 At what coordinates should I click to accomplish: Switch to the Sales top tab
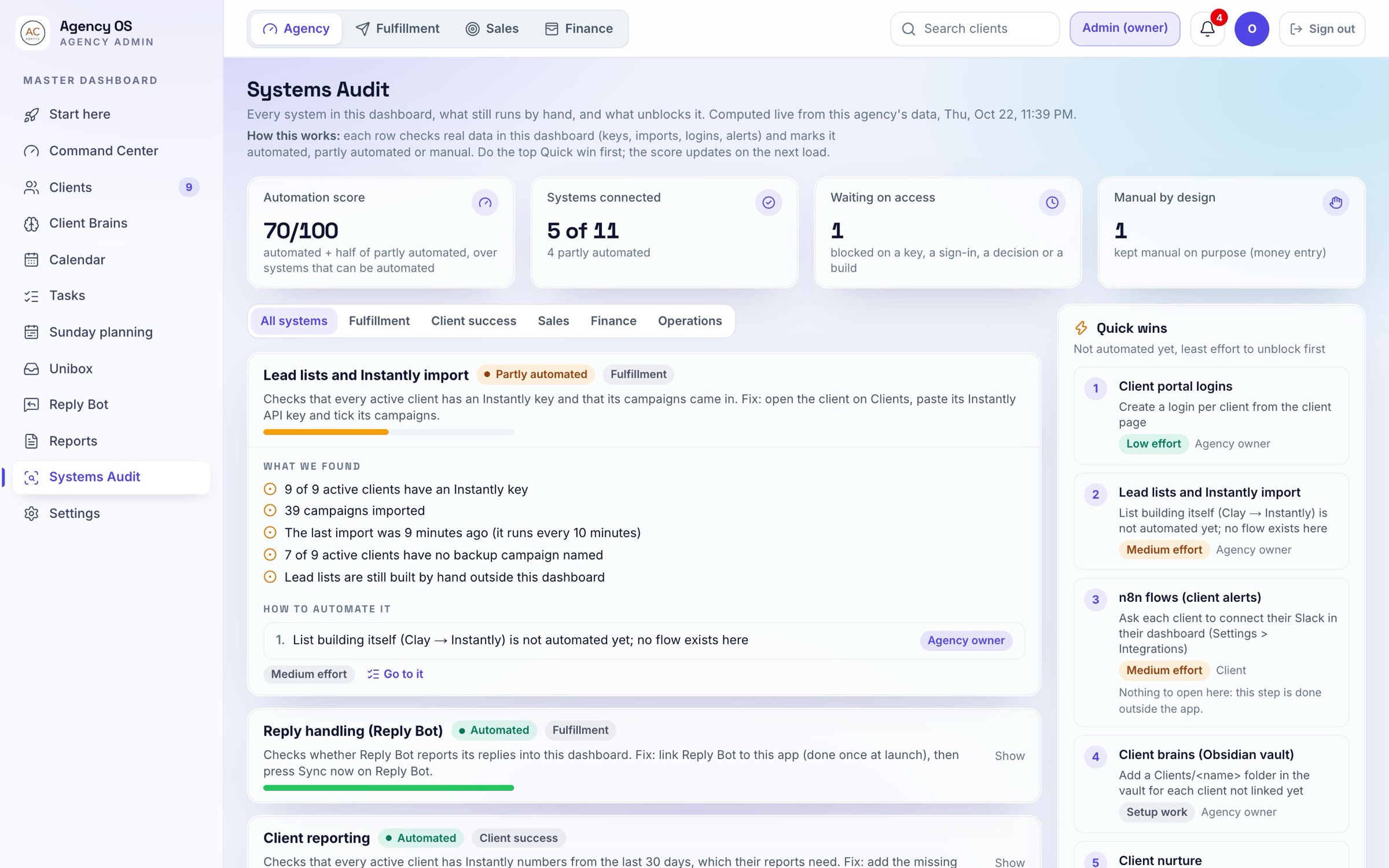(493, 28)
